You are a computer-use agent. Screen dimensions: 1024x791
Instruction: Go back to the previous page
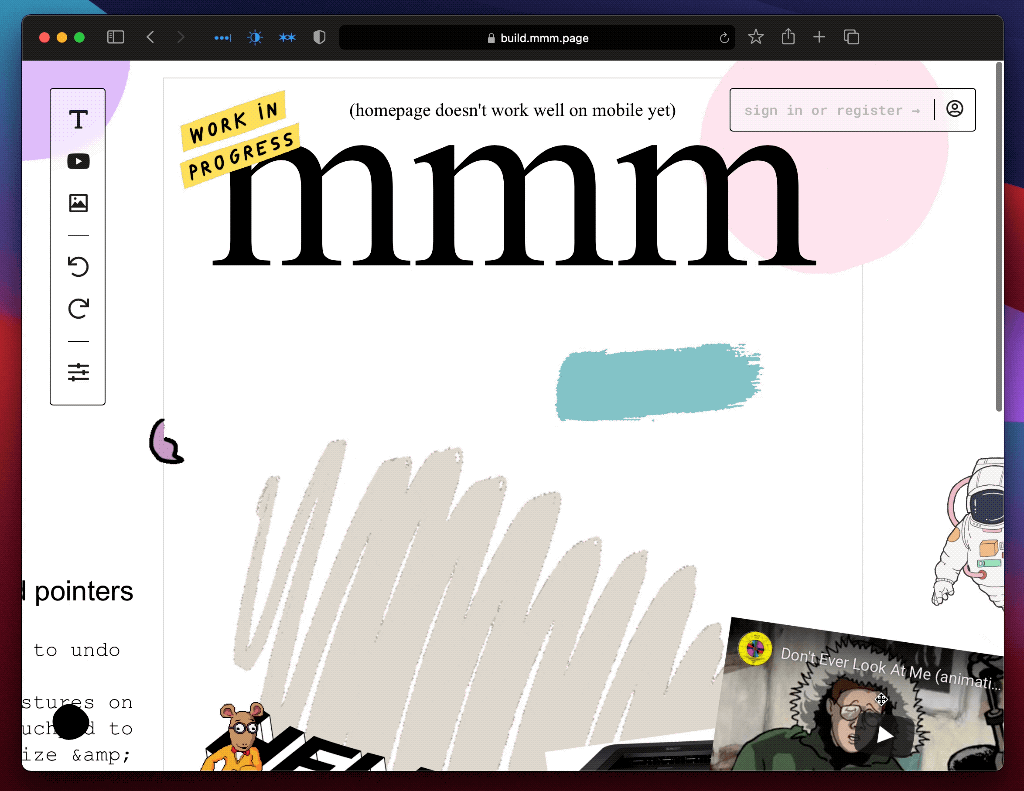[150, 37]
